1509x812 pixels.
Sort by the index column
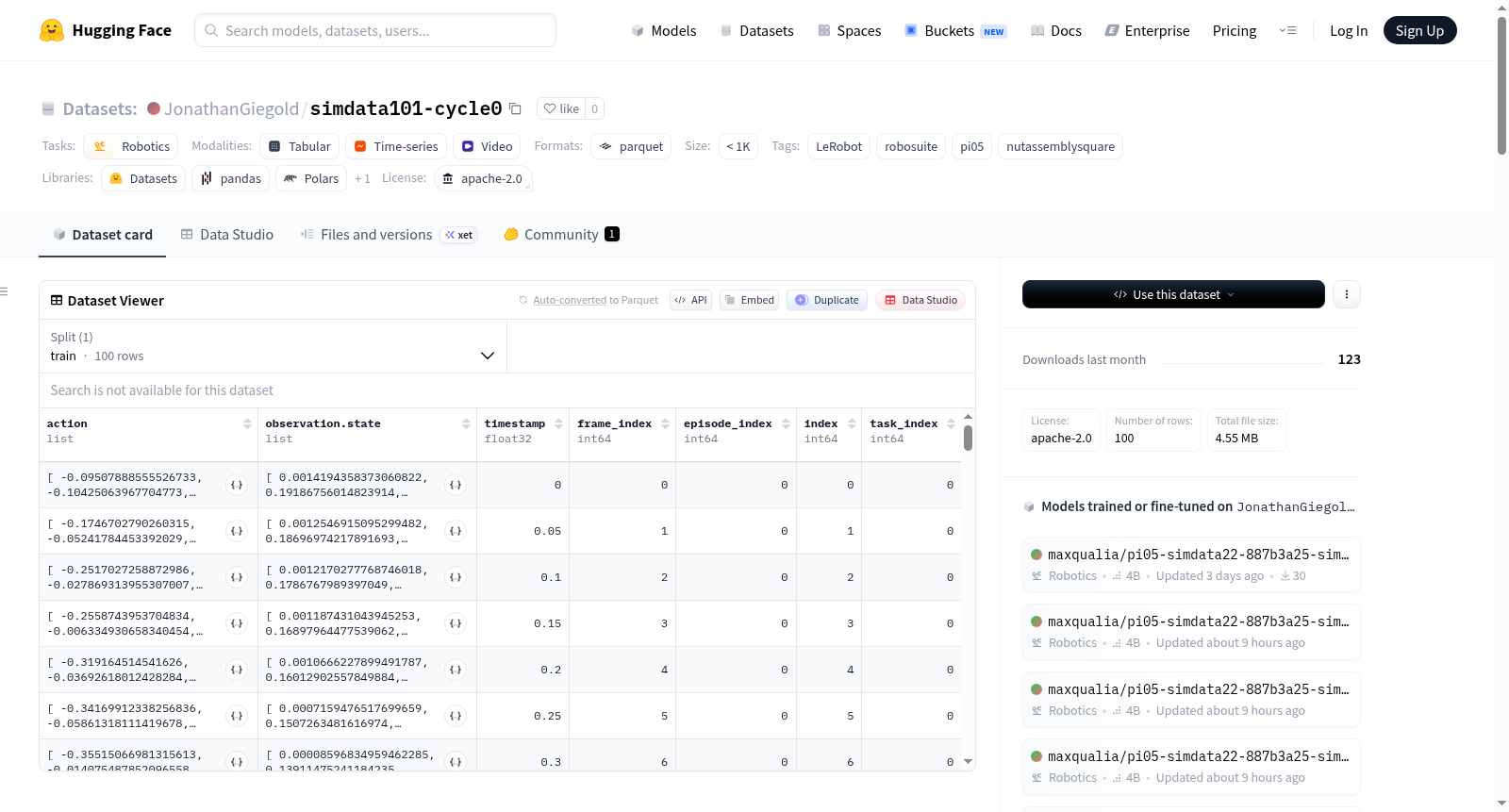852,424
